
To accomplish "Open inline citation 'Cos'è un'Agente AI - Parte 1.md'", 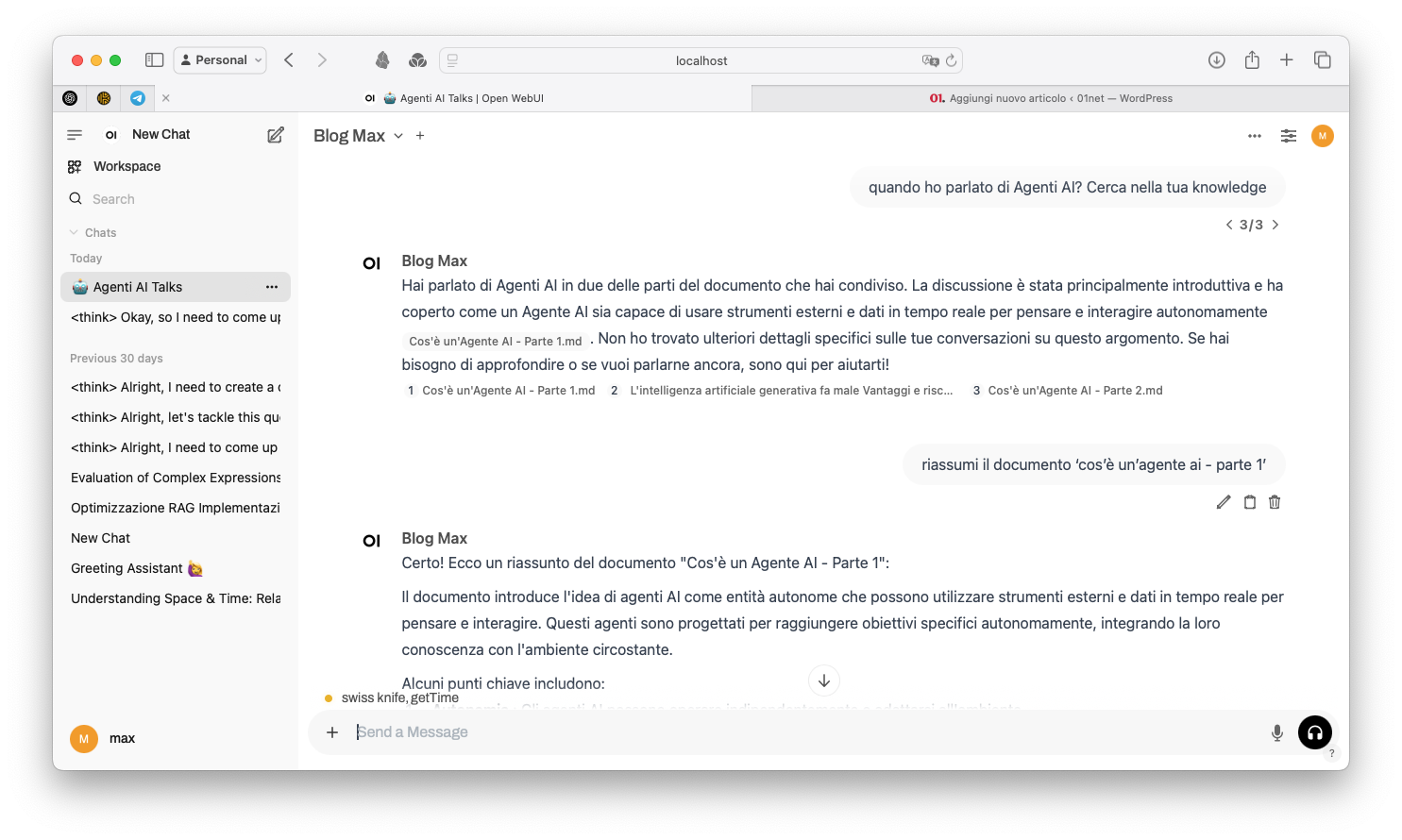I will click(x=496, y=341).
